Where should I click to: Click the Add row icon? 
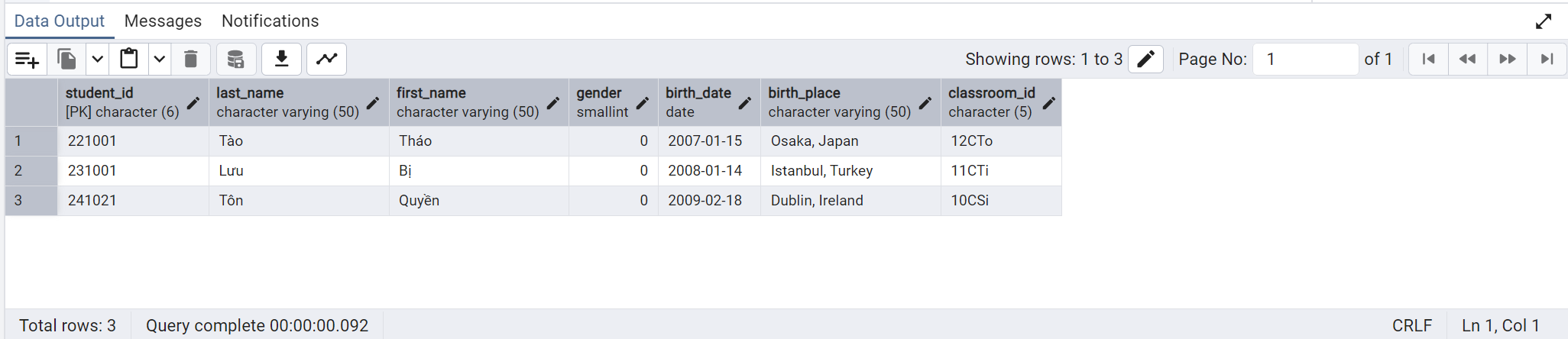[27, 60]
